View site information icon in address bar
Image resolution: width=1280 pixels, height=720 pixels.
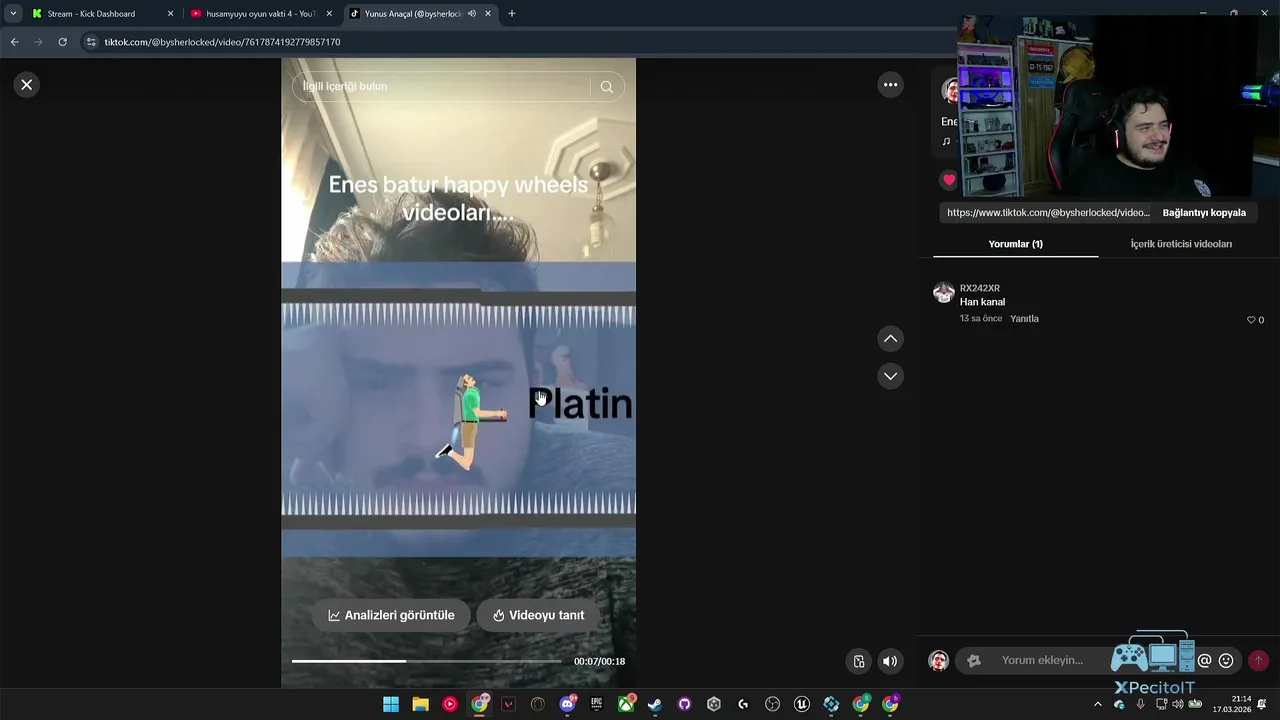tap(91, 42)
